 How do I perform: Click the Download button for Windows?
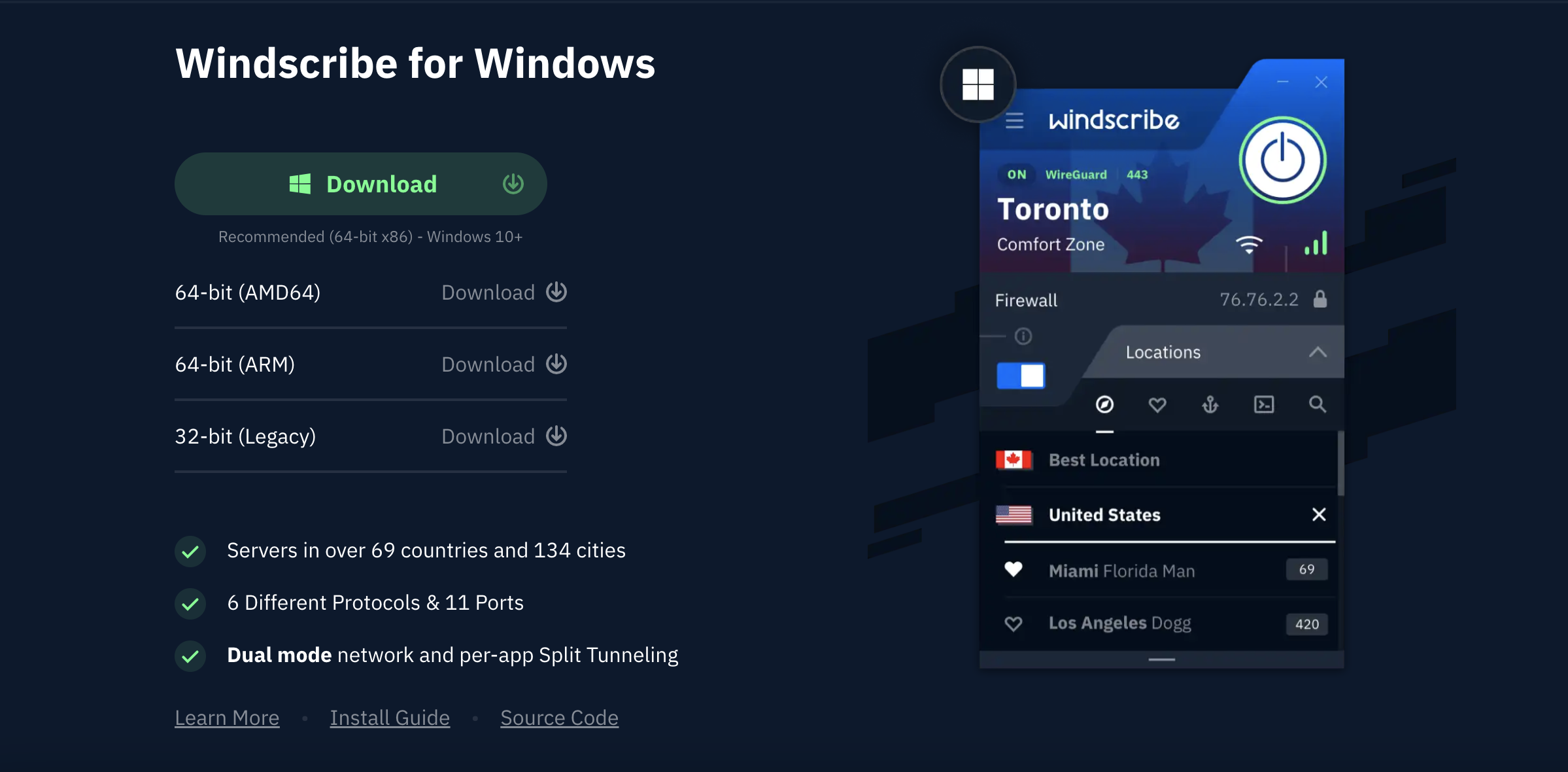(x=362, y=183)
